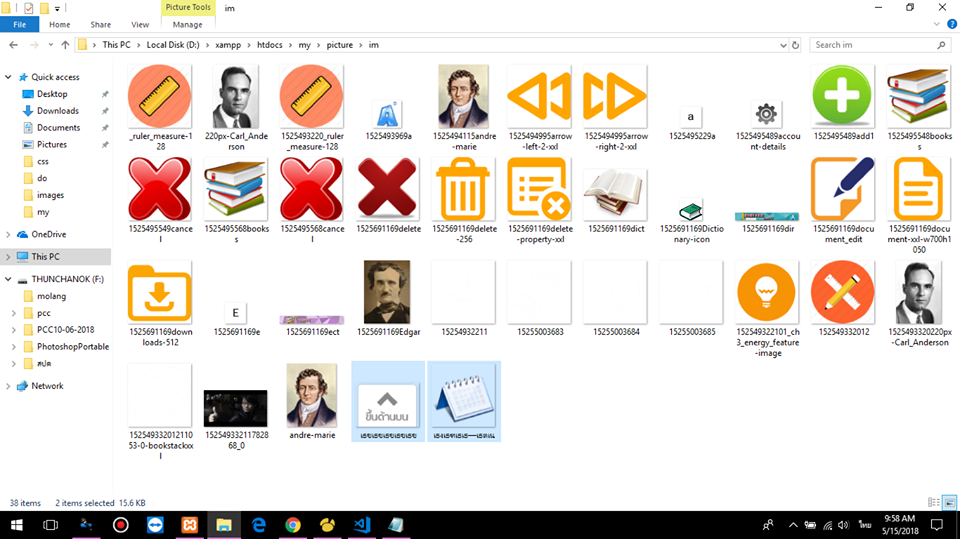960x539 pixels.
Task: Open the recent locations dropdown arrow
Action: (50, 45)
